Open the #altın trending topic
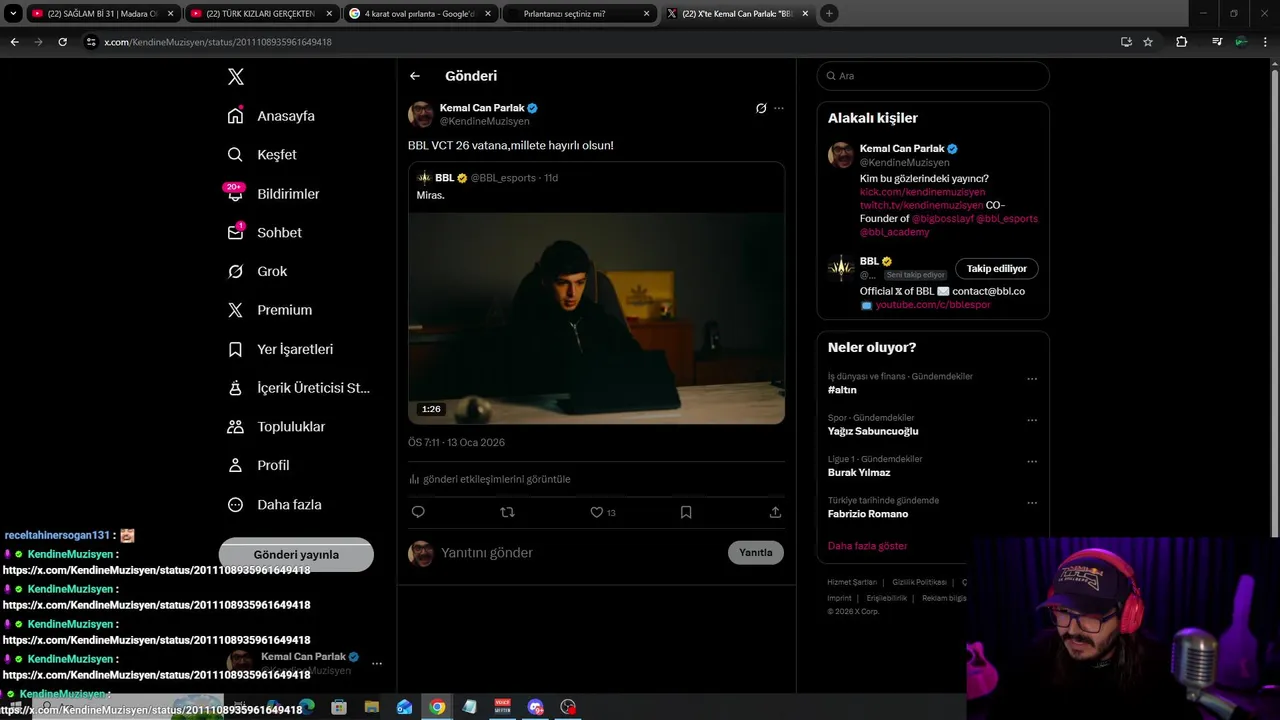The height and width of the screenshot is (720, 1280). (842, 390)
